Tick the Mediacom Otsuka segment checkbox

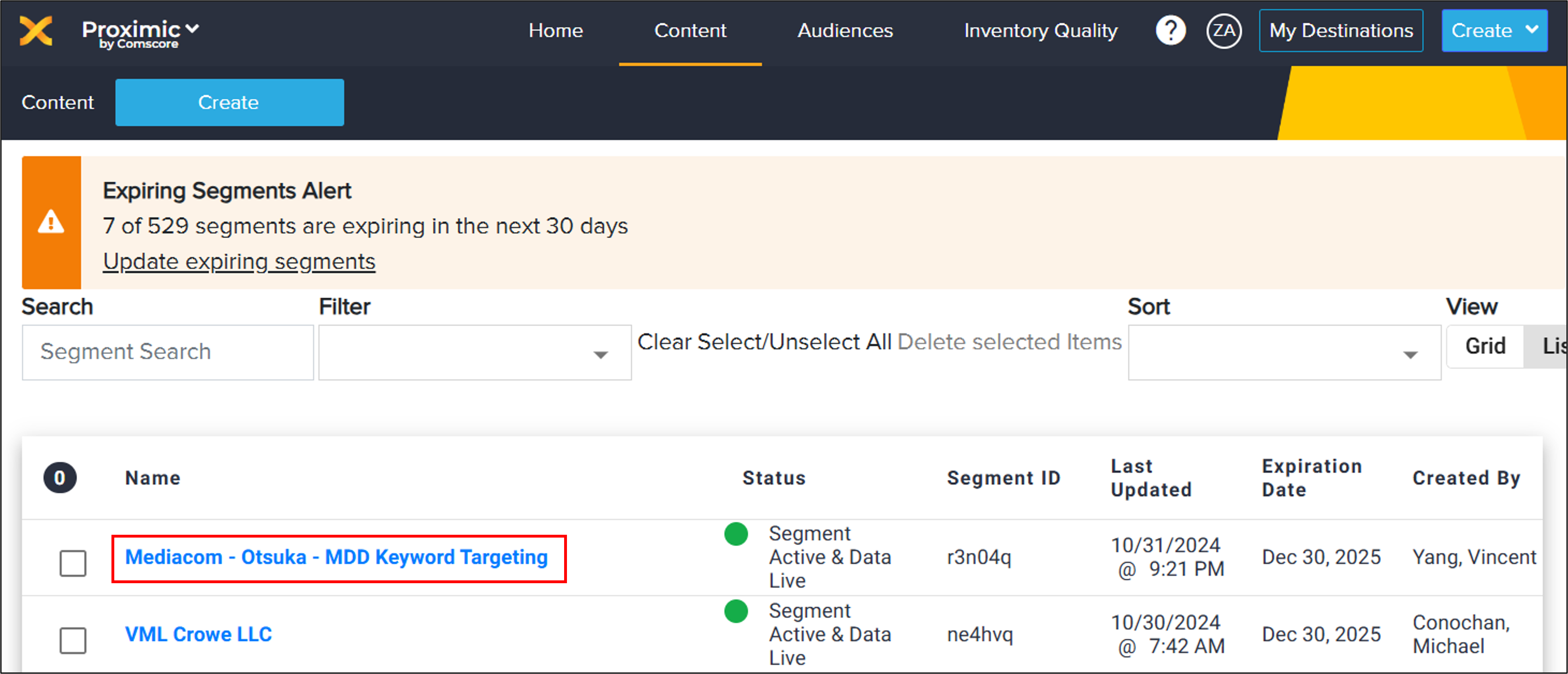click(x=73, y=563)
